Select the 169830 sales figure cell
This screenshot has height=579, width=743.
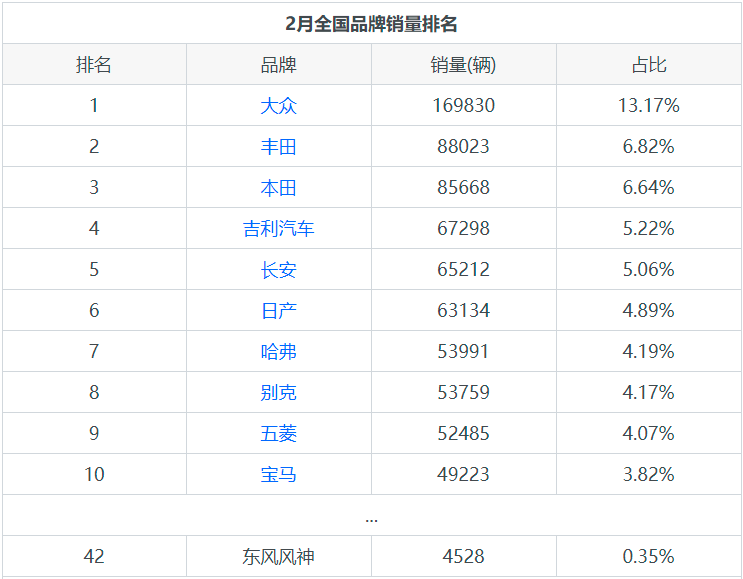click(463, 106)
